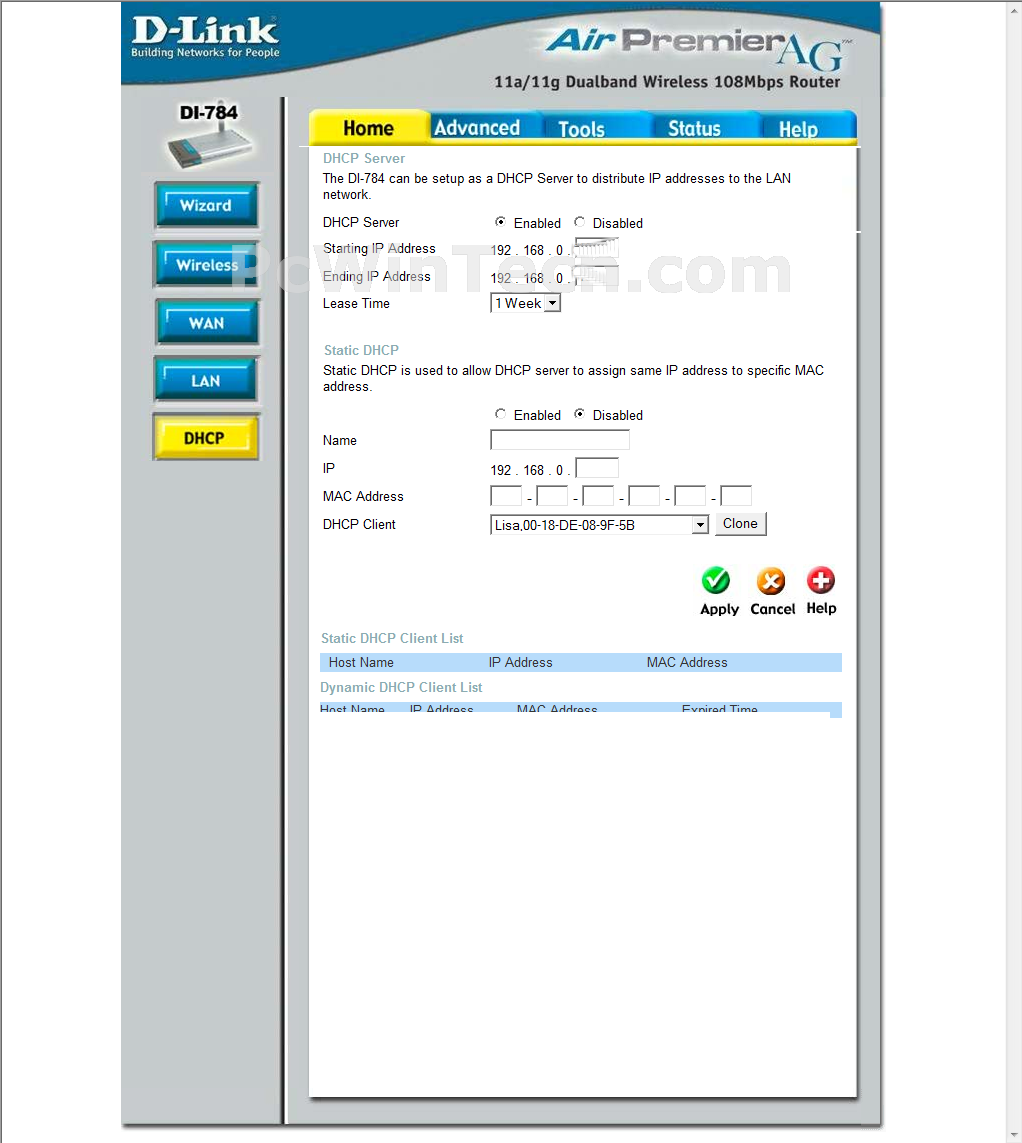The image size is (1022, 1143).
Task: Click the second MAC Address octet field
Action: click(552, 496)
